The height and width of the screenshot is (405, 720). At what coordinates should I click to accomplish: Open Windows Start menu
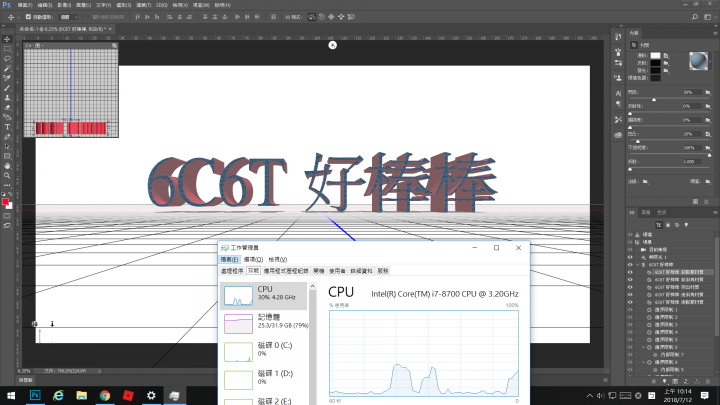[11, 395]
